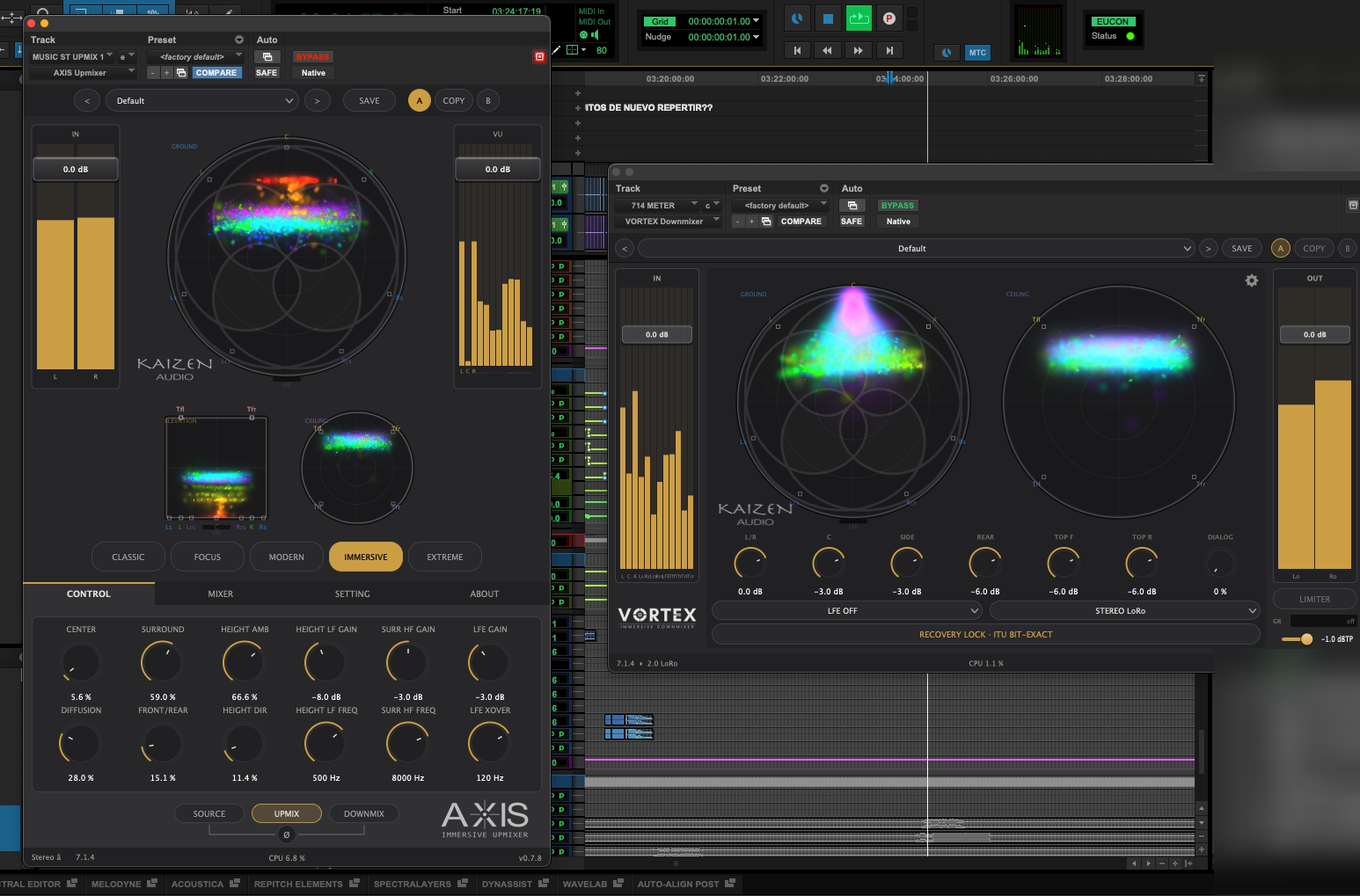Click the DOWNMIX button in AXIS
Viewport: 1360px width, 896px height.
click(364, 813)
